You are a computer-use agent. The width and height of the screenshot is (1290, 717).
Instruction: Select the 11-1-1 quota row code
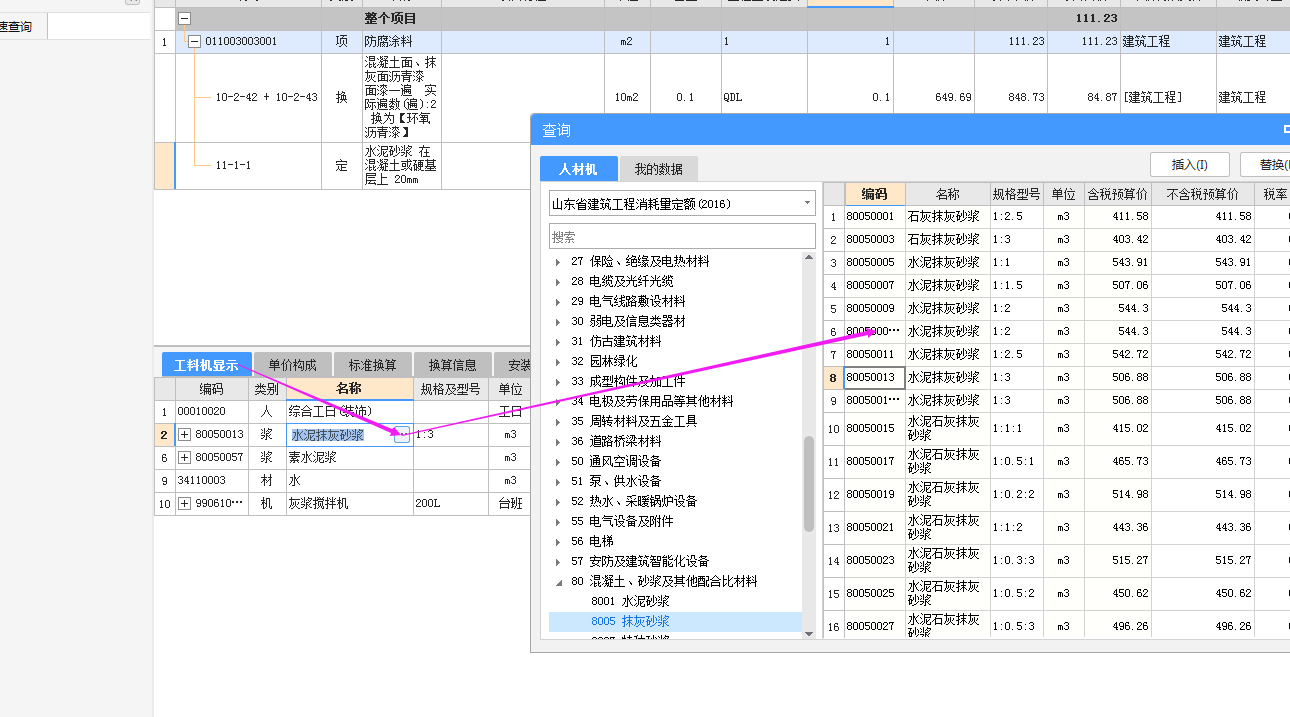[233, 166]
